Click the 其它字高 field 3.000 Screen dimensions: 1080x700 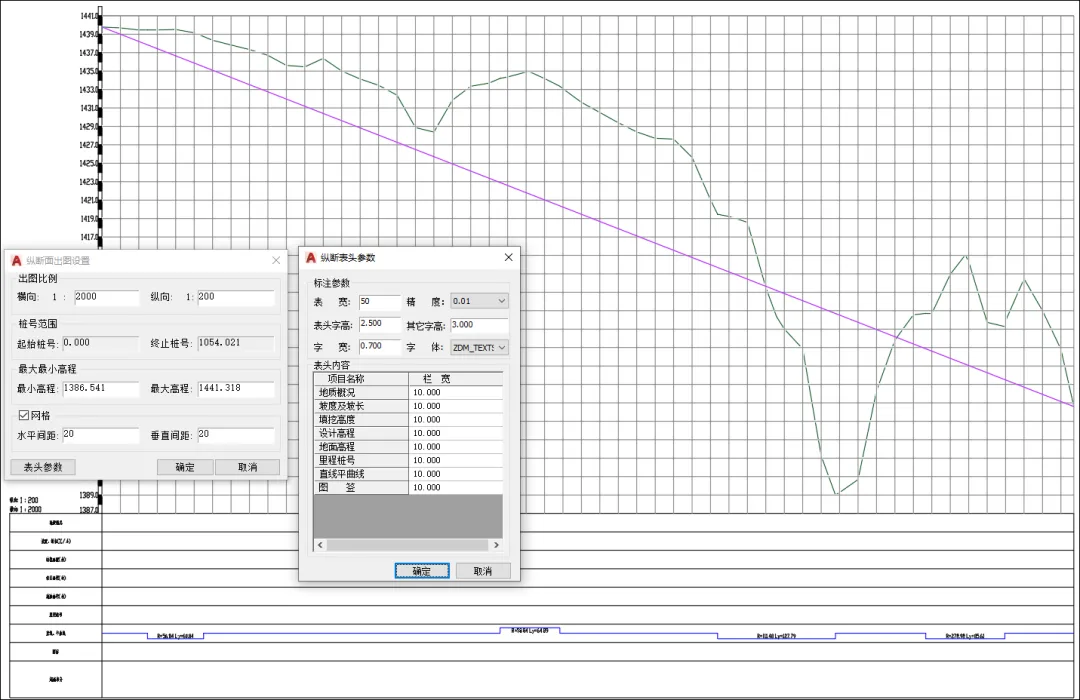479,325
